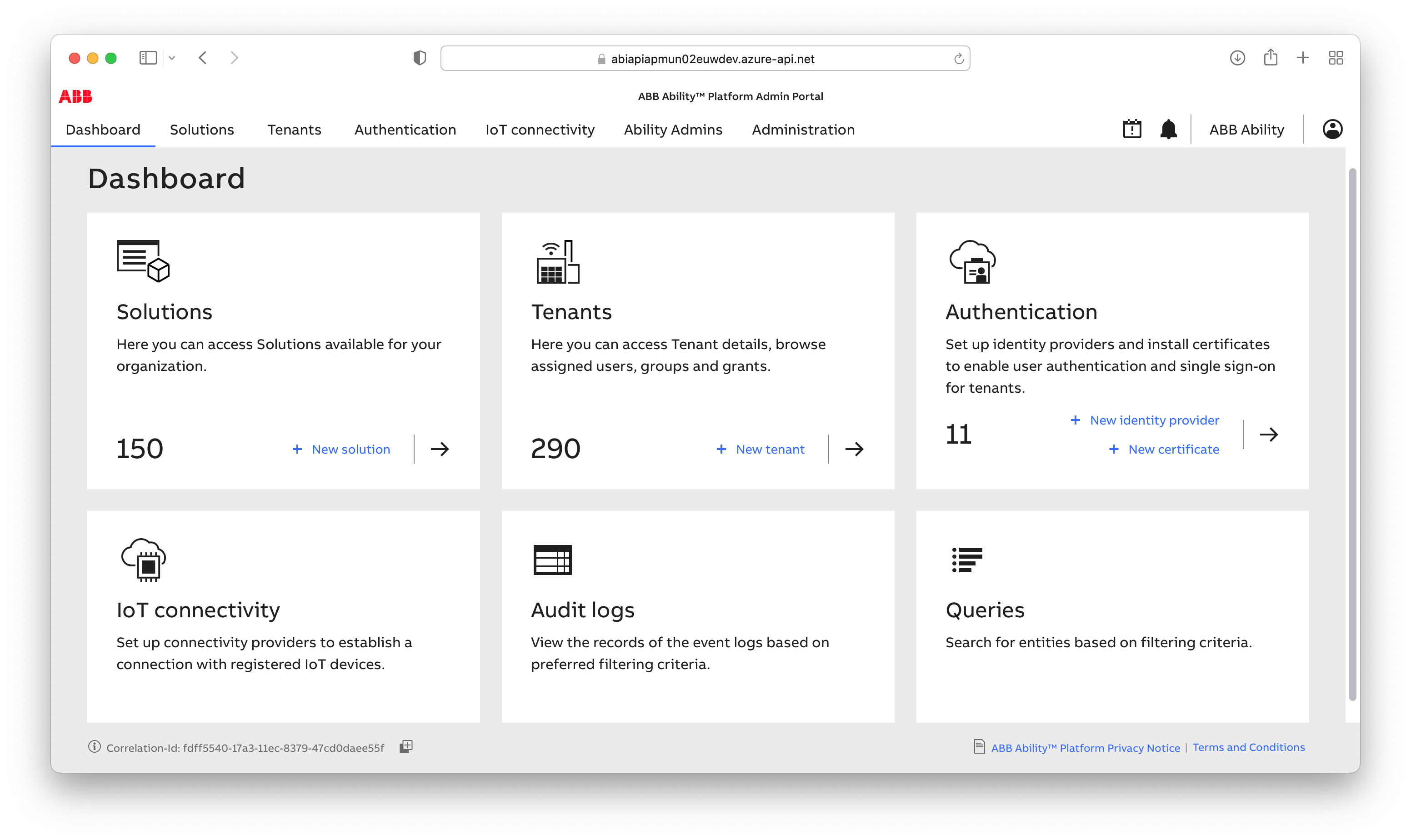Click the Queries card heading
The image size is (1411, 840).
985,610
